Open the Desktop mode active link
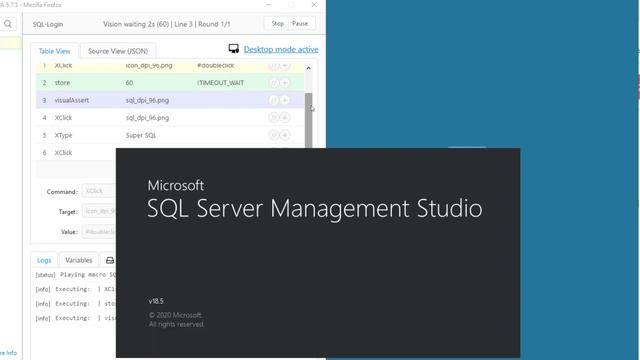 [x=281, y=49]
